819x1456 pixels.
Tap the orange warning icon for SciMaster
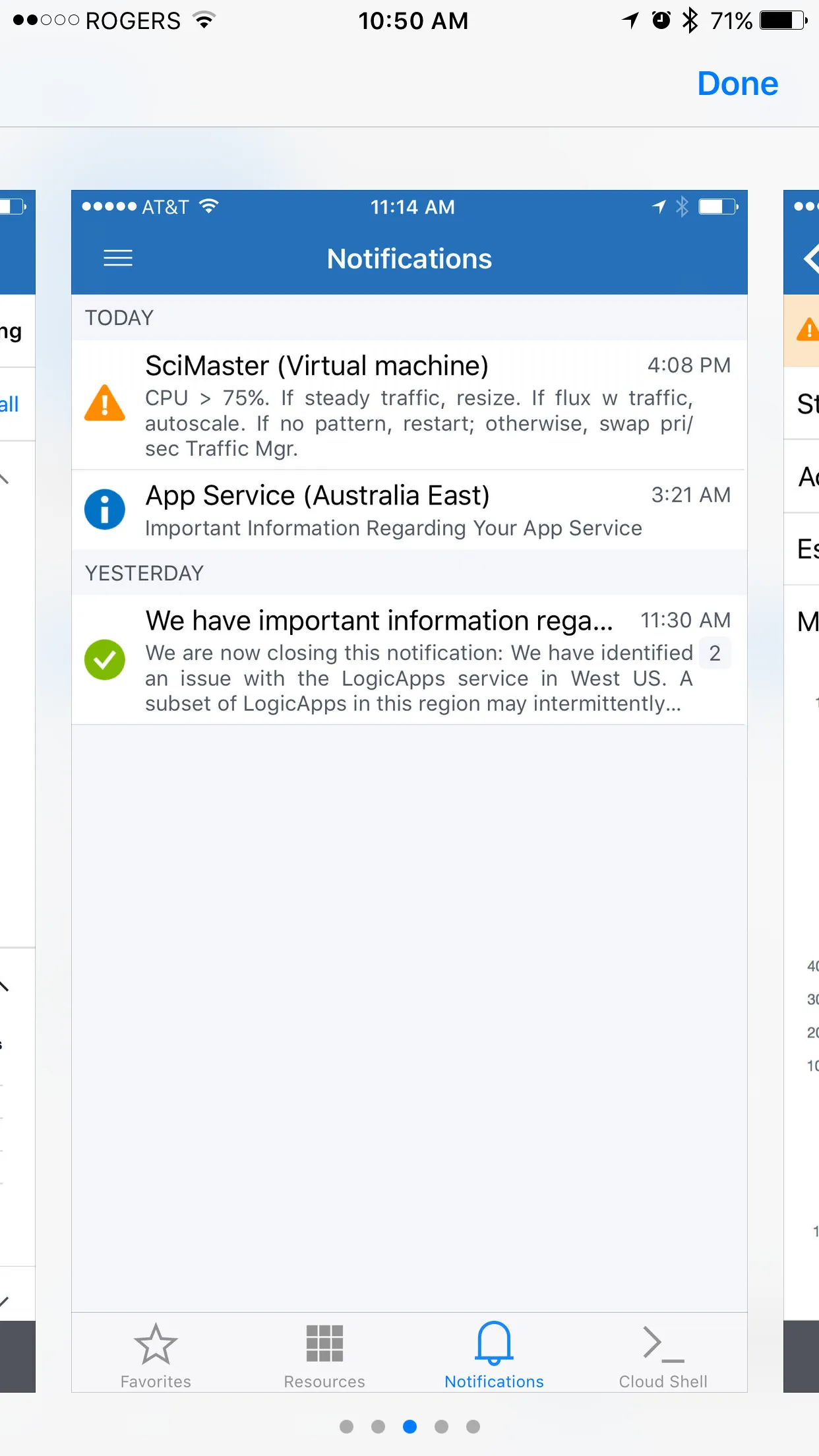pos(105,403)
